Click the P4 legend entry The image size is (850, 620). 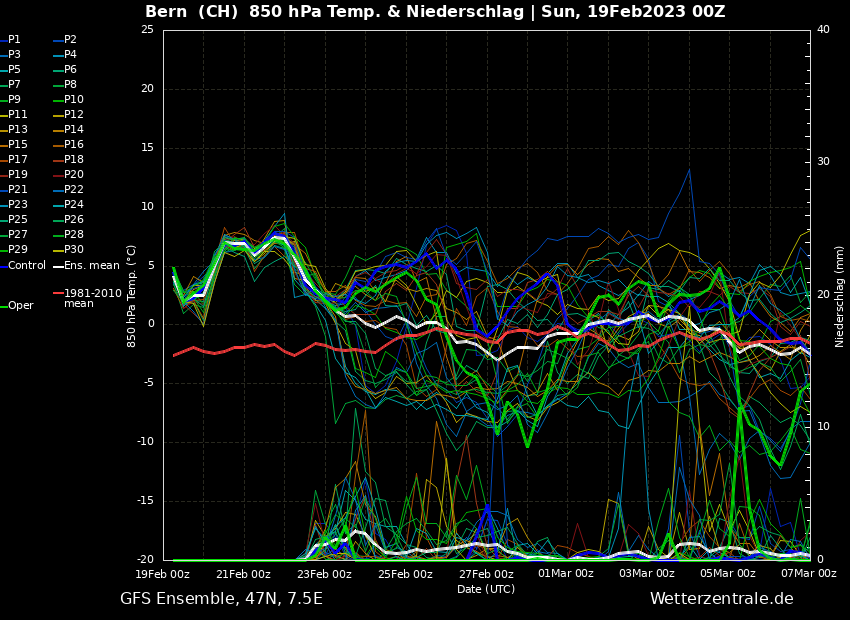(65, 55)
